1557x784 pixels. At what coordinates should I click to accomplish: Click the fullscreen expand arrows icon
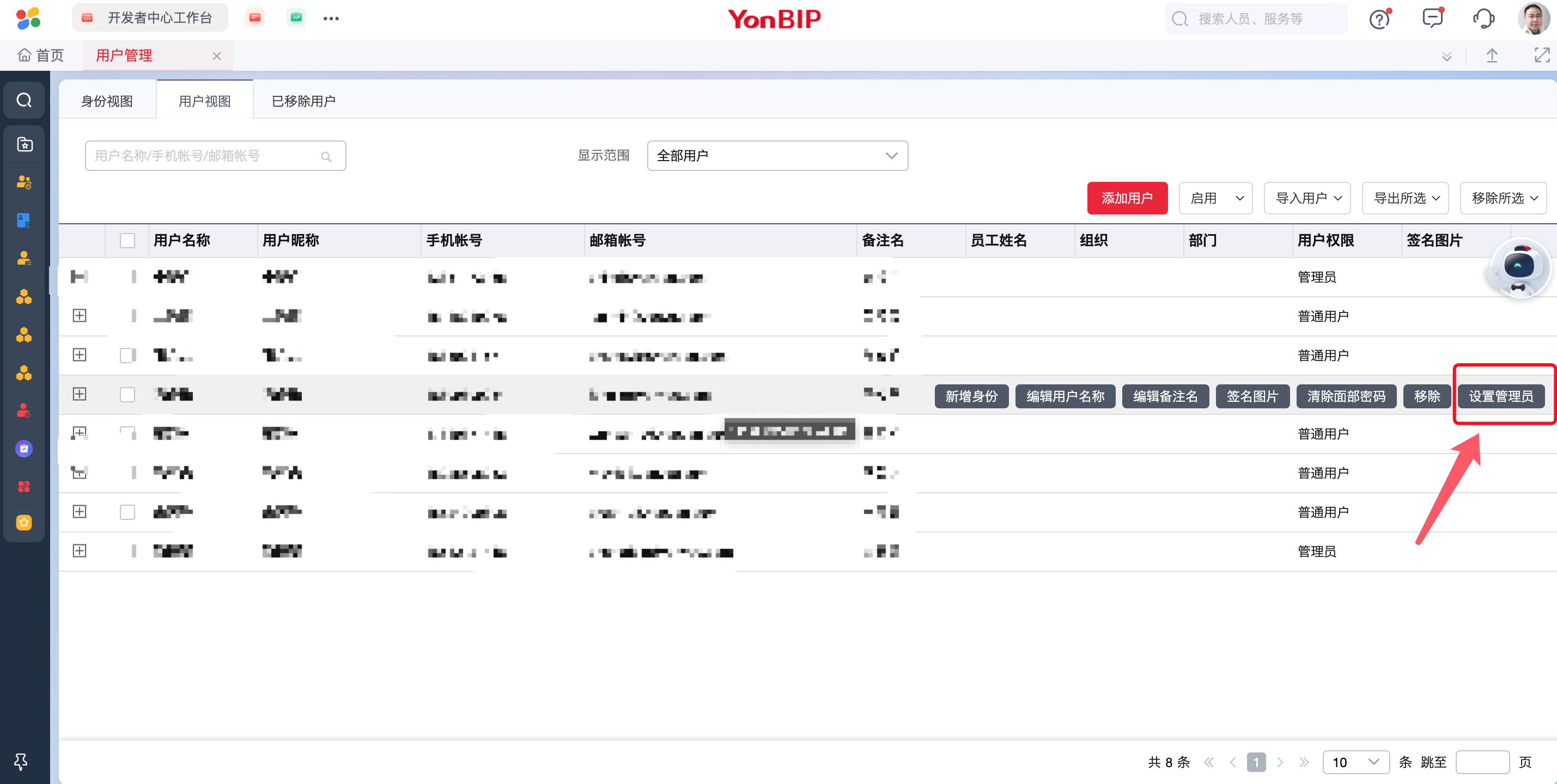(1542, 56)
